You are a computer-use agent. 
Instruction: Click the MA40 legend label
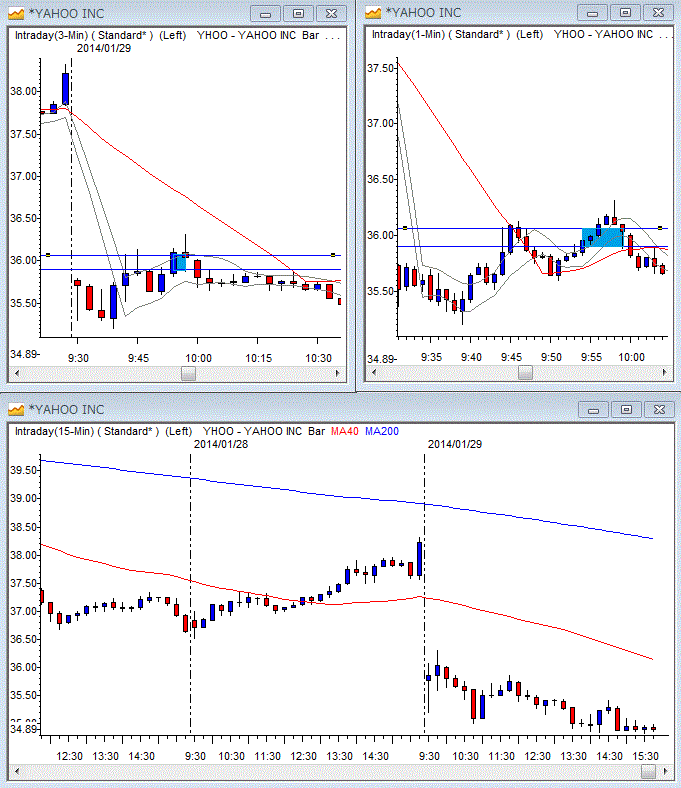(345, 431)
